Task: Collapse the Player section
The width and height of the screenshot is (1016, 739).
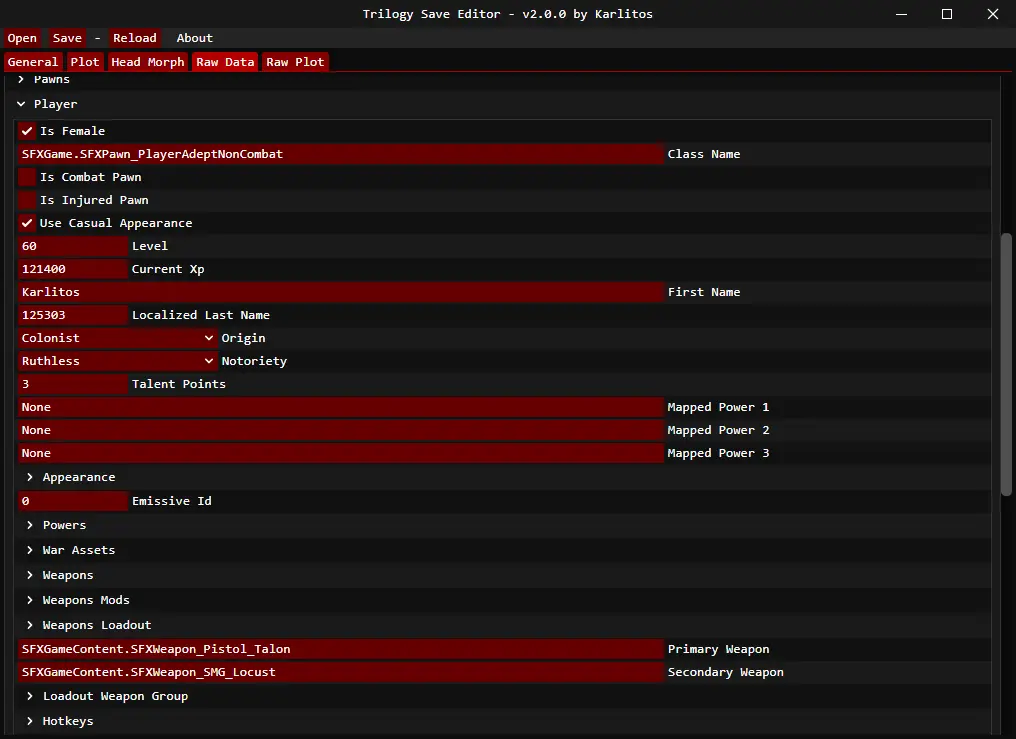Action: (21, 104)
